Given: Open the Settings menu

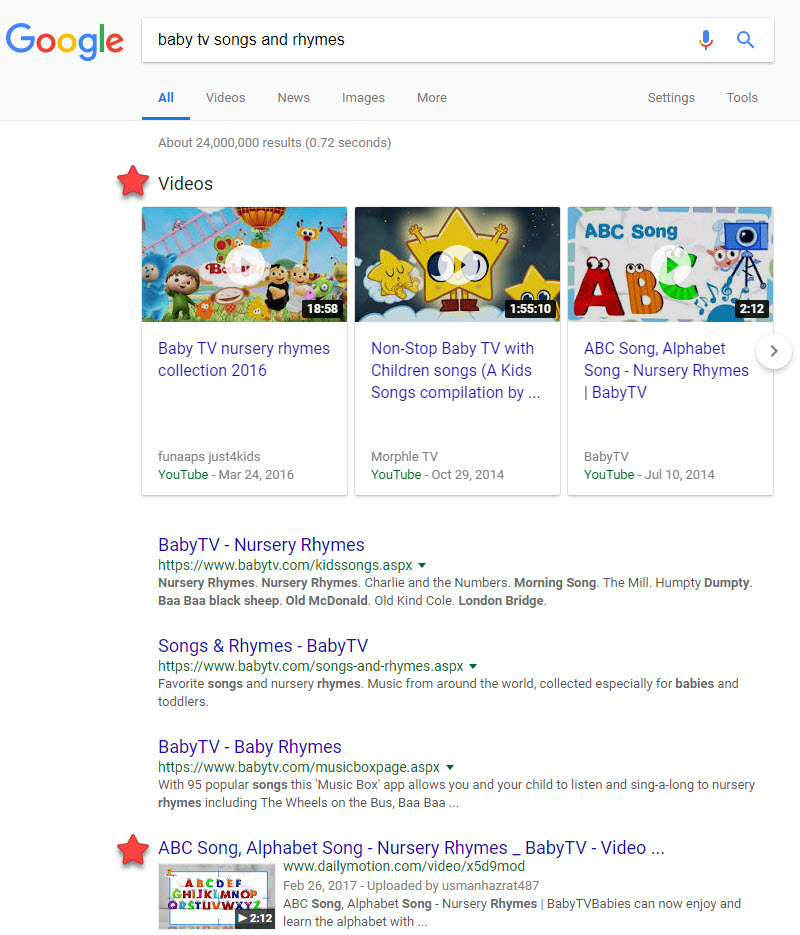Looking at the screenshot, I should click(x=671, y=98).
